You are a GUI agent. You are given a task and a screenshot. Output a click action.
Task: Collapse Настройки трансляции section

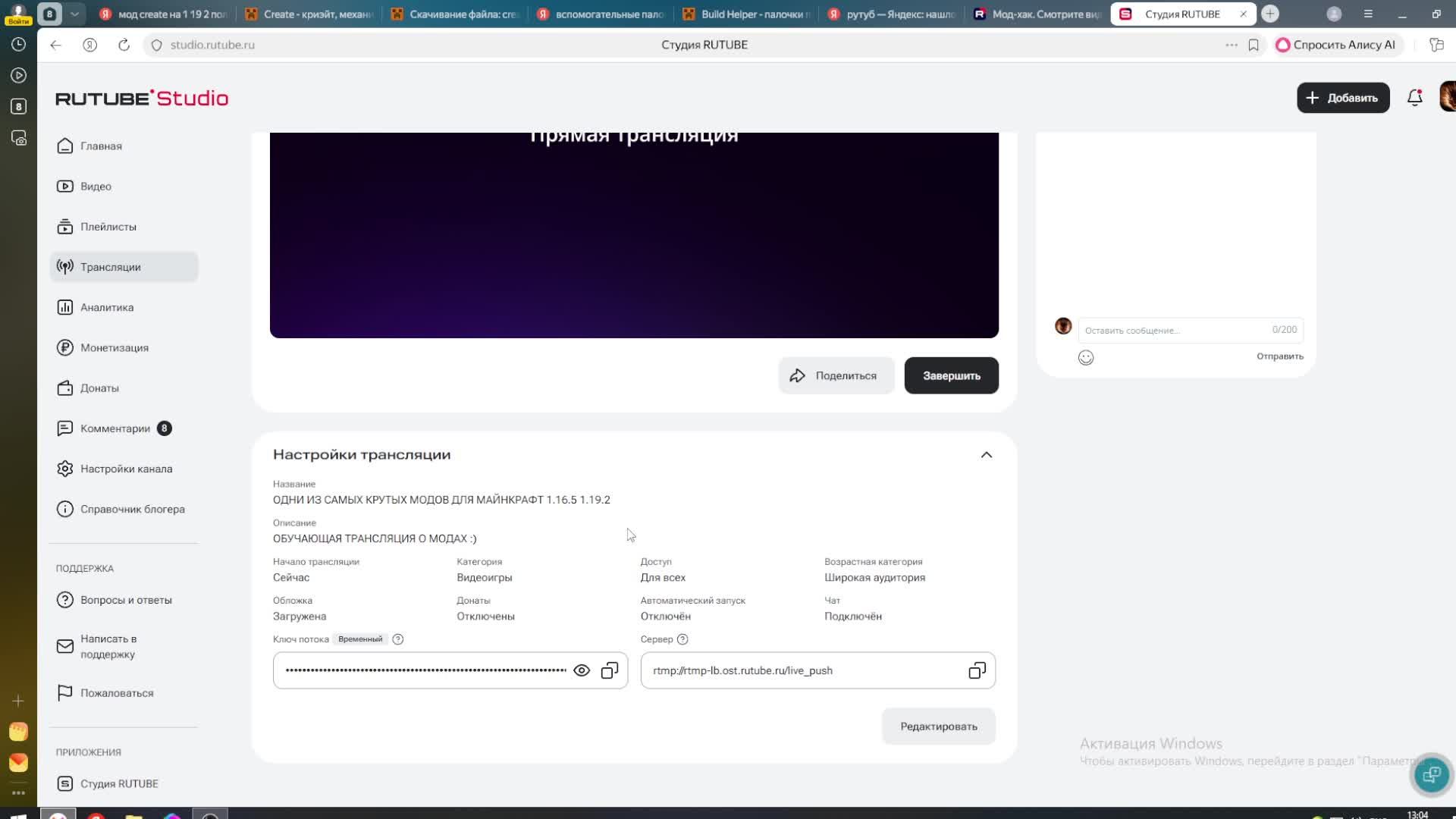point(986,455)
